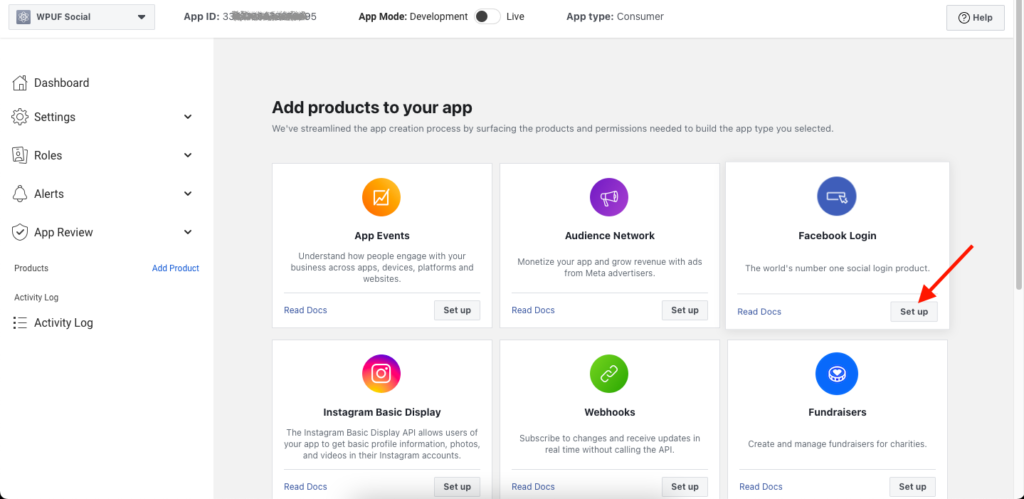The width and height of the screenshot is (1024, 499).
Task: Click the Instagram Basic Display icon
Action: pyautogui.click(x=381, y=373)
